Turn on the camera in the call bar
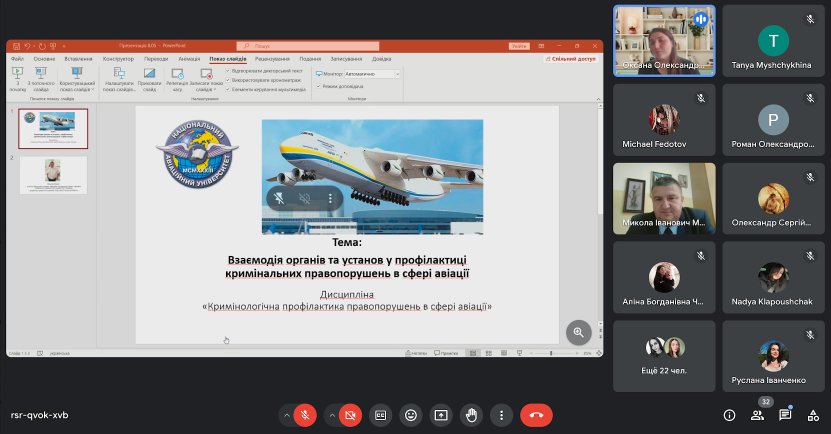The width and height of the screenshot is (831, 434). (x=350, y=414)
